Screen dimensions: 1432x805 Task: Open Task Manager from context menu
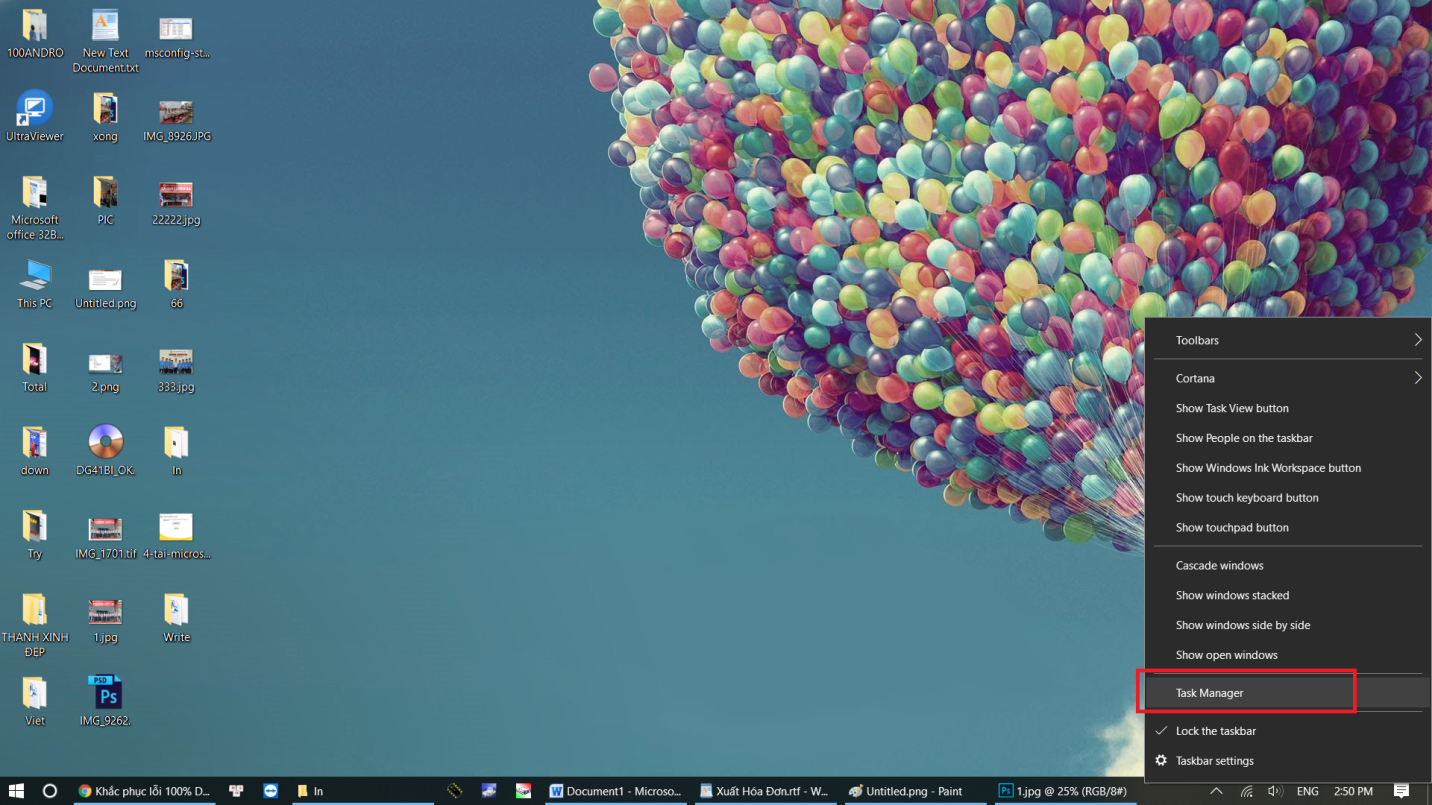click(x=1288, y=693)
